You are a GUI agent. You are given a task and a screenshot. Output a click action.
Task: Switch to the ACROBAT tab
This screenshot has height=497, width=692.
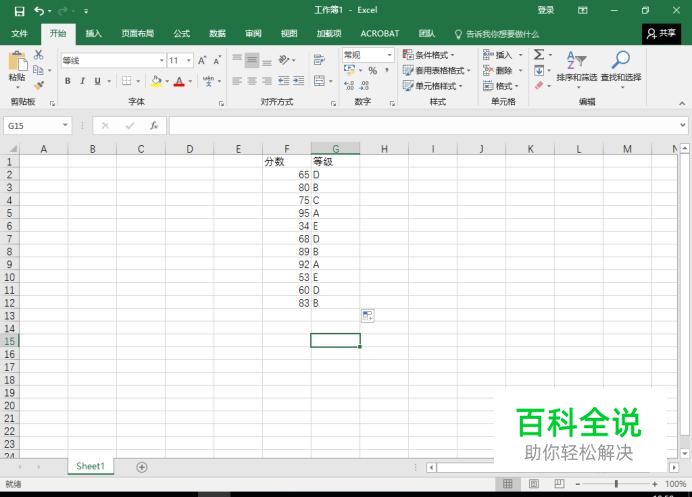point(380,34)
